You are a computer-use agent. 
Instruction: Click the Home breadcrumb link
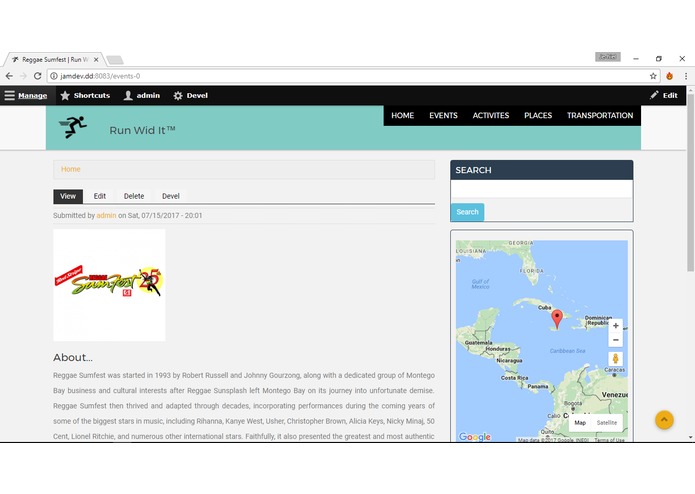pyautogui.click(x=70, y=169)
